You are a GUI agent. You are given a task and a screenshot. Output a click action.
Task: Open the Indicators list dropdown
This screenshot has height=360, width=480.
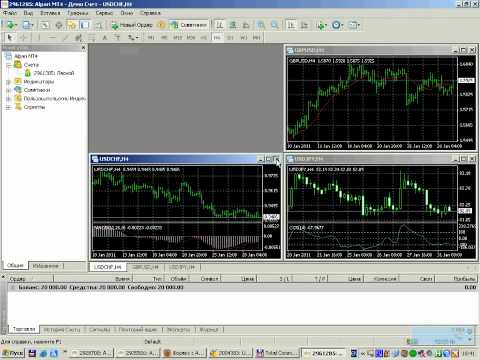322,25
